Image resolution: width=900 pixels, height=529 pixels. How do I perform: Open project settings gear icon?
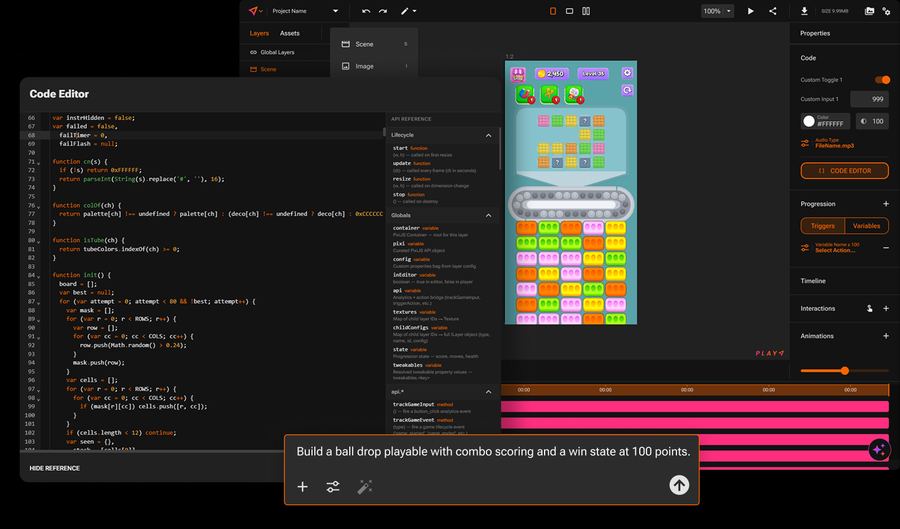point(886,11)
